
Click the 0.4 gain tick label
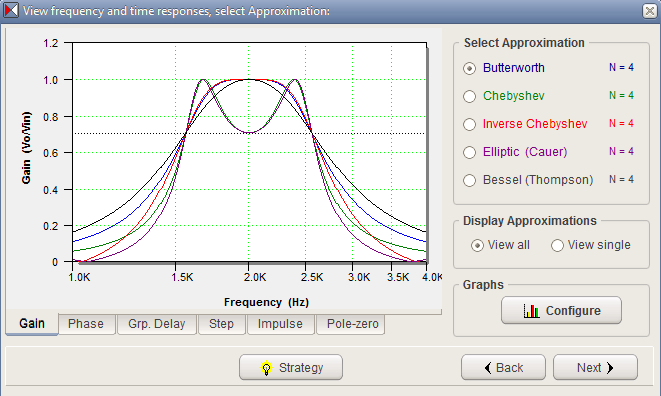(x=51, y=190)
